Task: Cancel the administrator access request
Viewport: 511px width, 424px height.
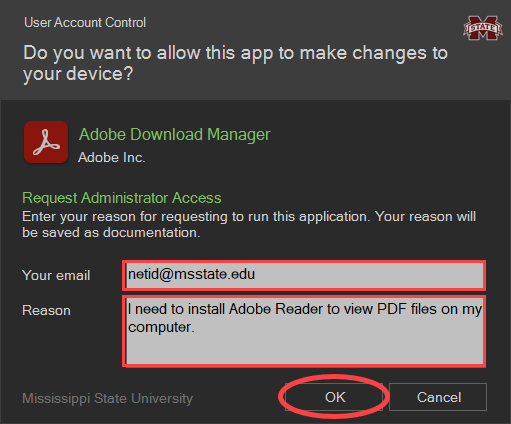Action: (x=438, y=397)
